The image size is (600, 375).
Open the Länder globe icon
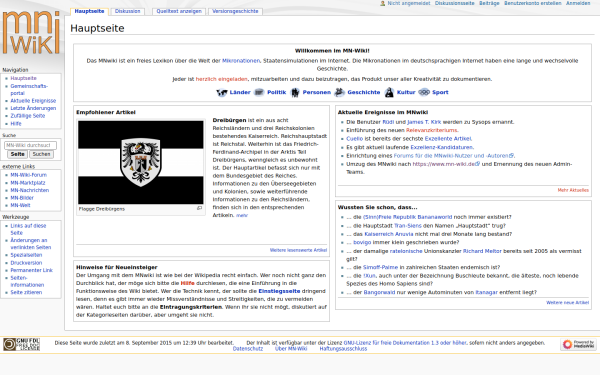[222, 92]
